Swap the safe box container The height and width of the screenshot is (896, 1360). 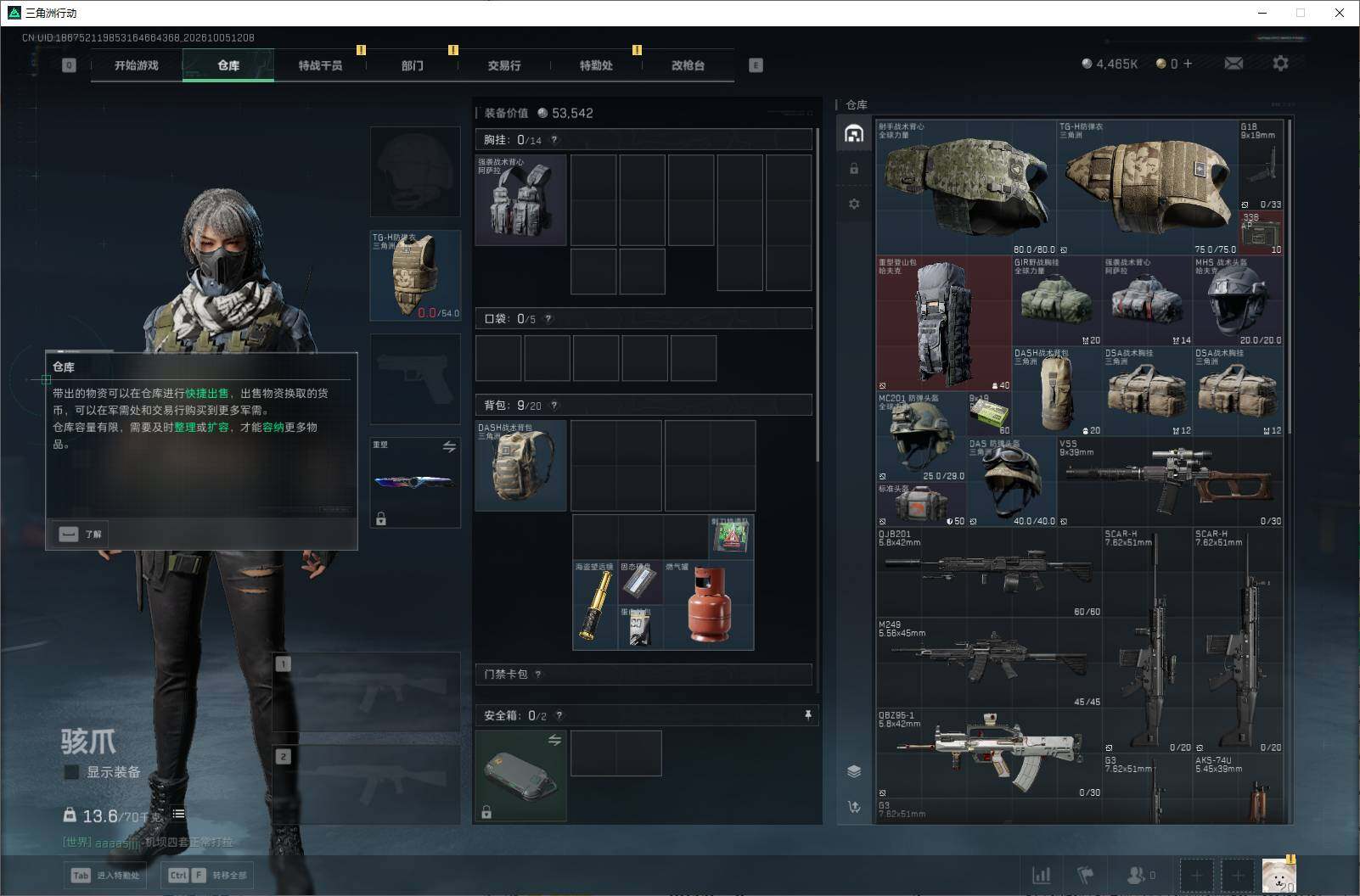pyautogui.click(x=554, y=740)
